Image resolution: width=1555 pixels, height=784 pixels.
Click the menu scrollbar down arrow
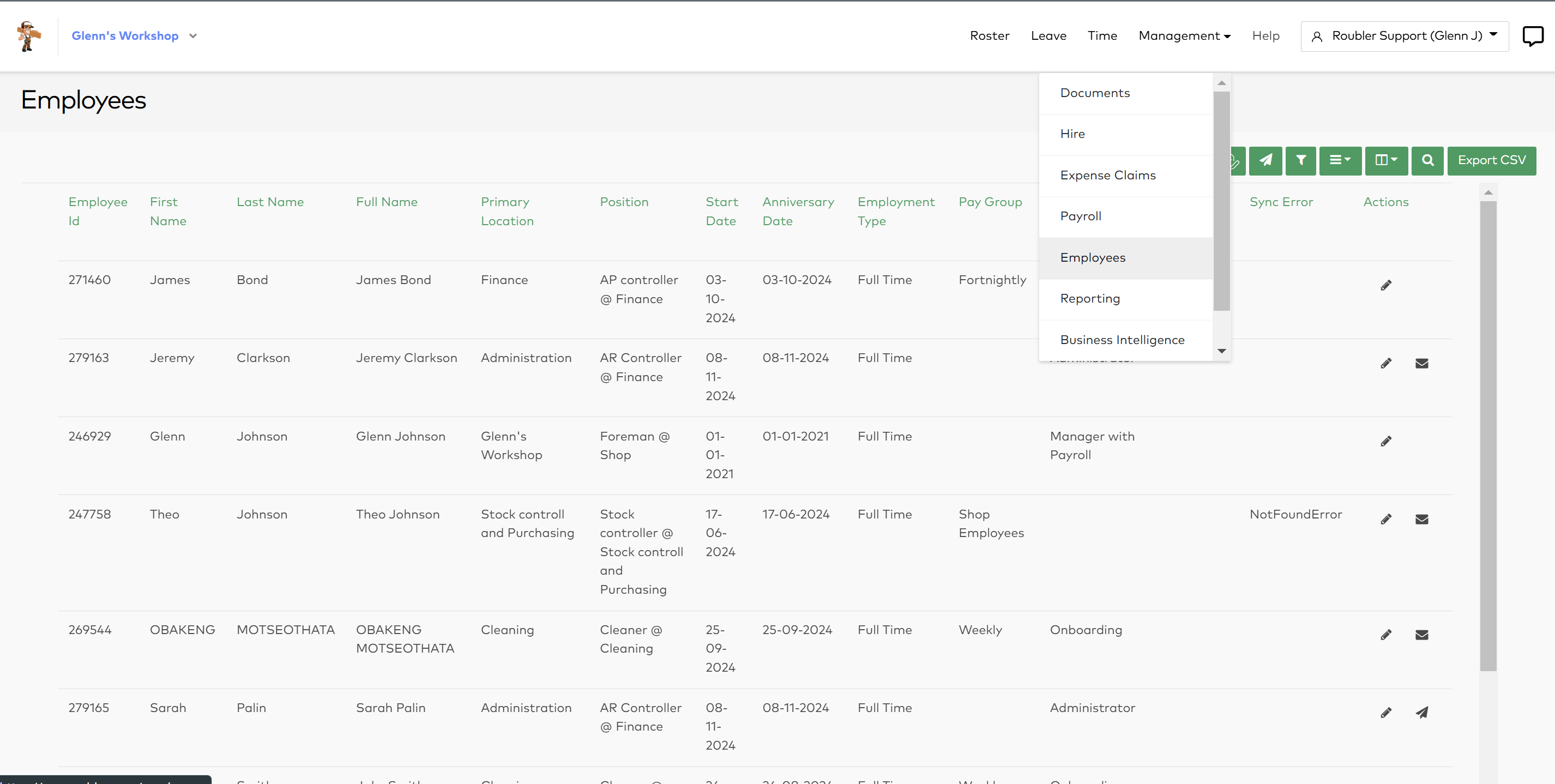point(1221,351)
